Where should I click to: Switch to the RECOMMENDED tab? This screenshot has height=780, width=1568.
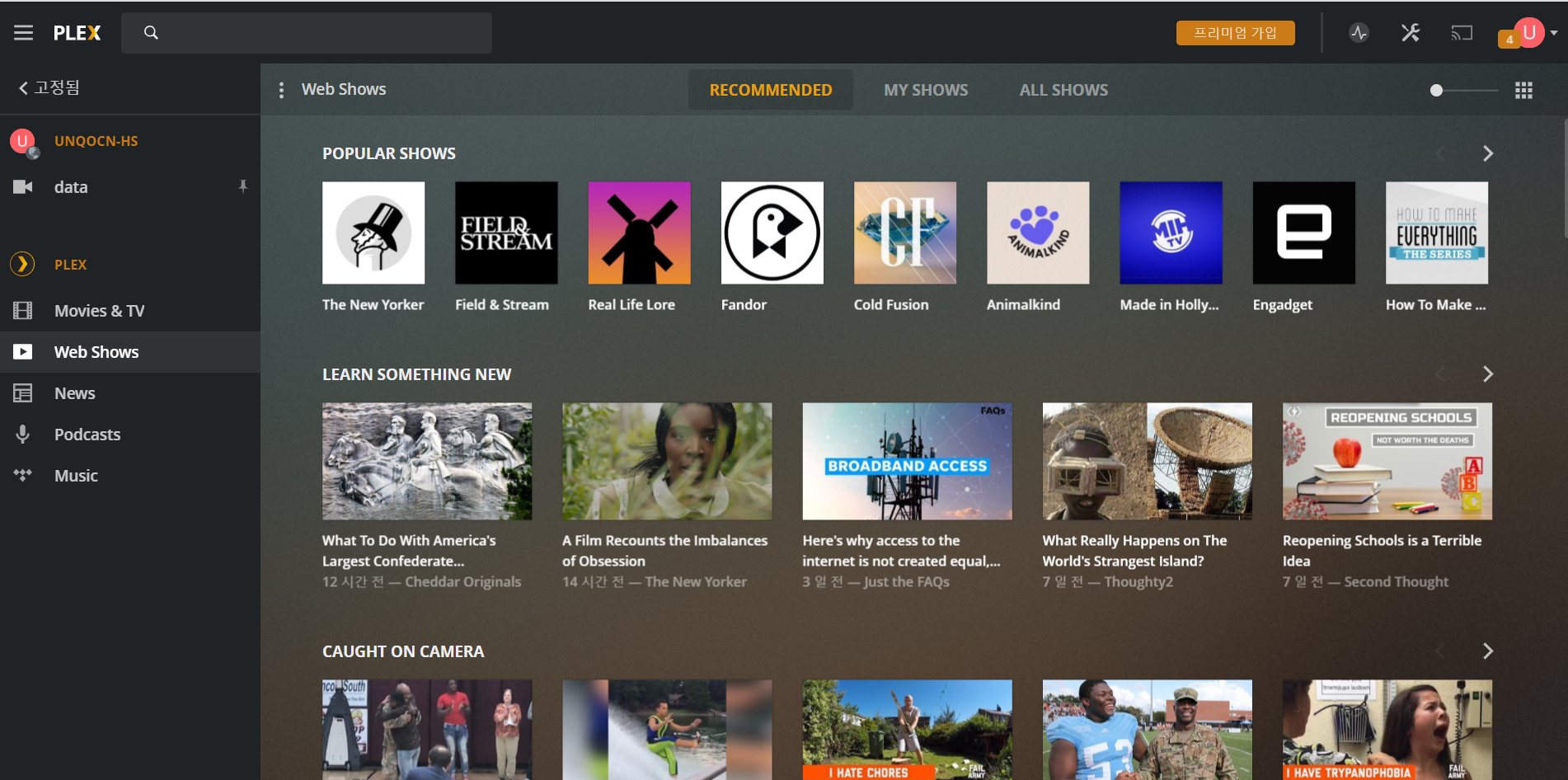point(771,90)
